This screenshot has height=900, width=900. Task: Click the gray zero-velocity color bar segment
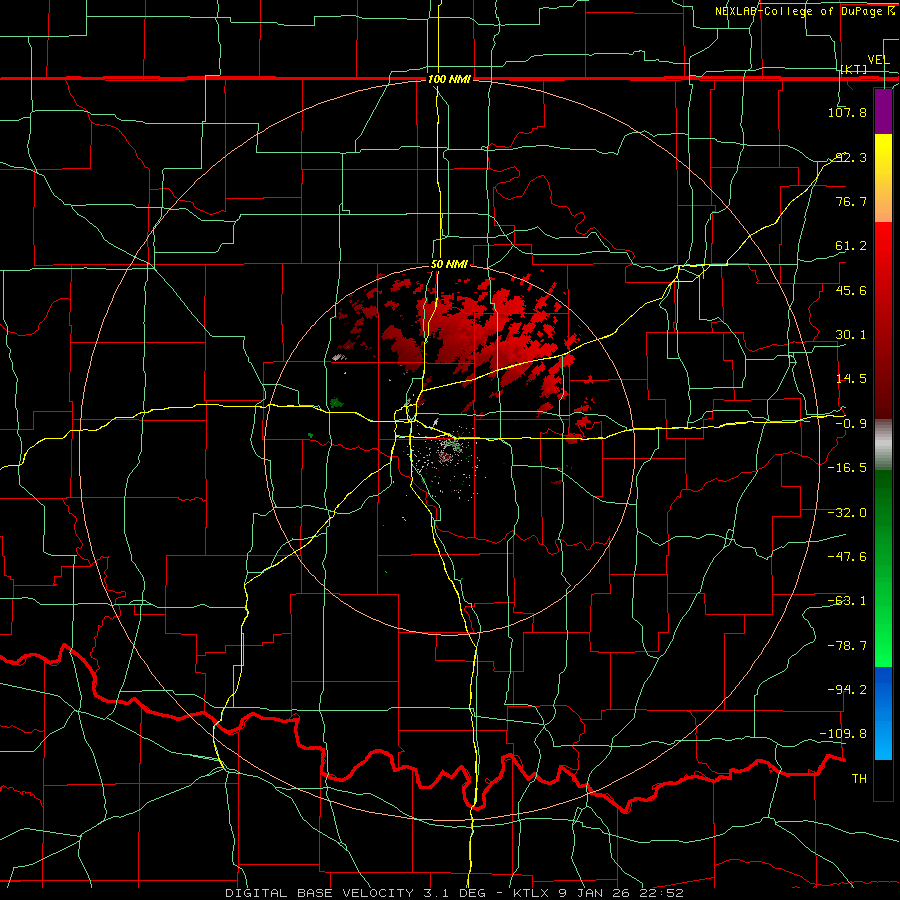pos(883,444)
